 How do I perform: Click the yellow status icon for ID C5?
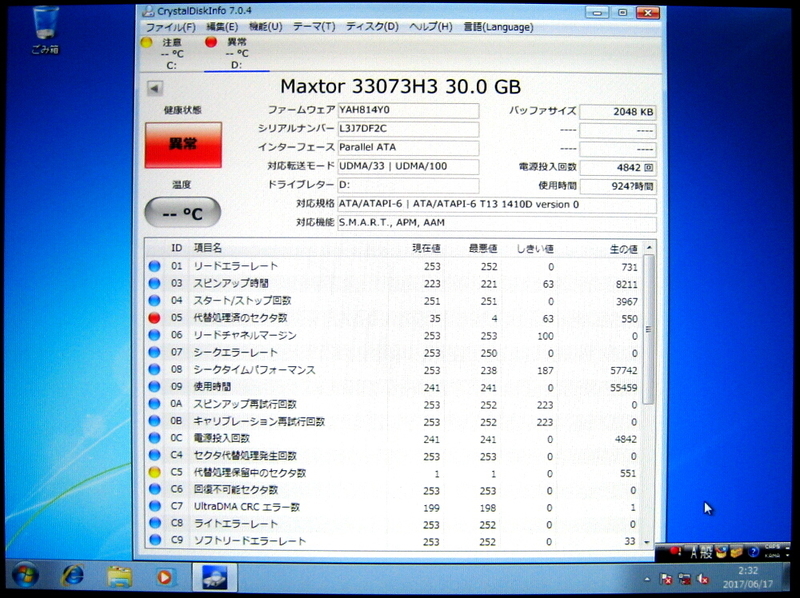point(155,472)
